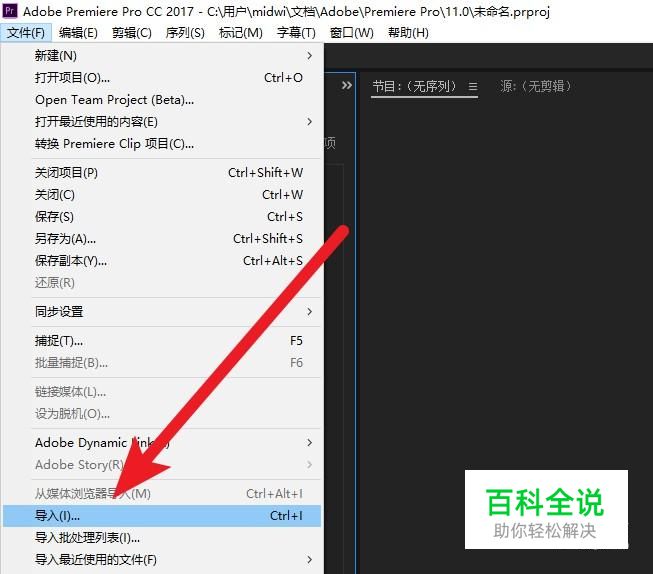The height and width of the screenshot is (574, 653).
Task: Select Open Team Project (Beta)...
Action: pyautogui.click(x=162, y=100)
